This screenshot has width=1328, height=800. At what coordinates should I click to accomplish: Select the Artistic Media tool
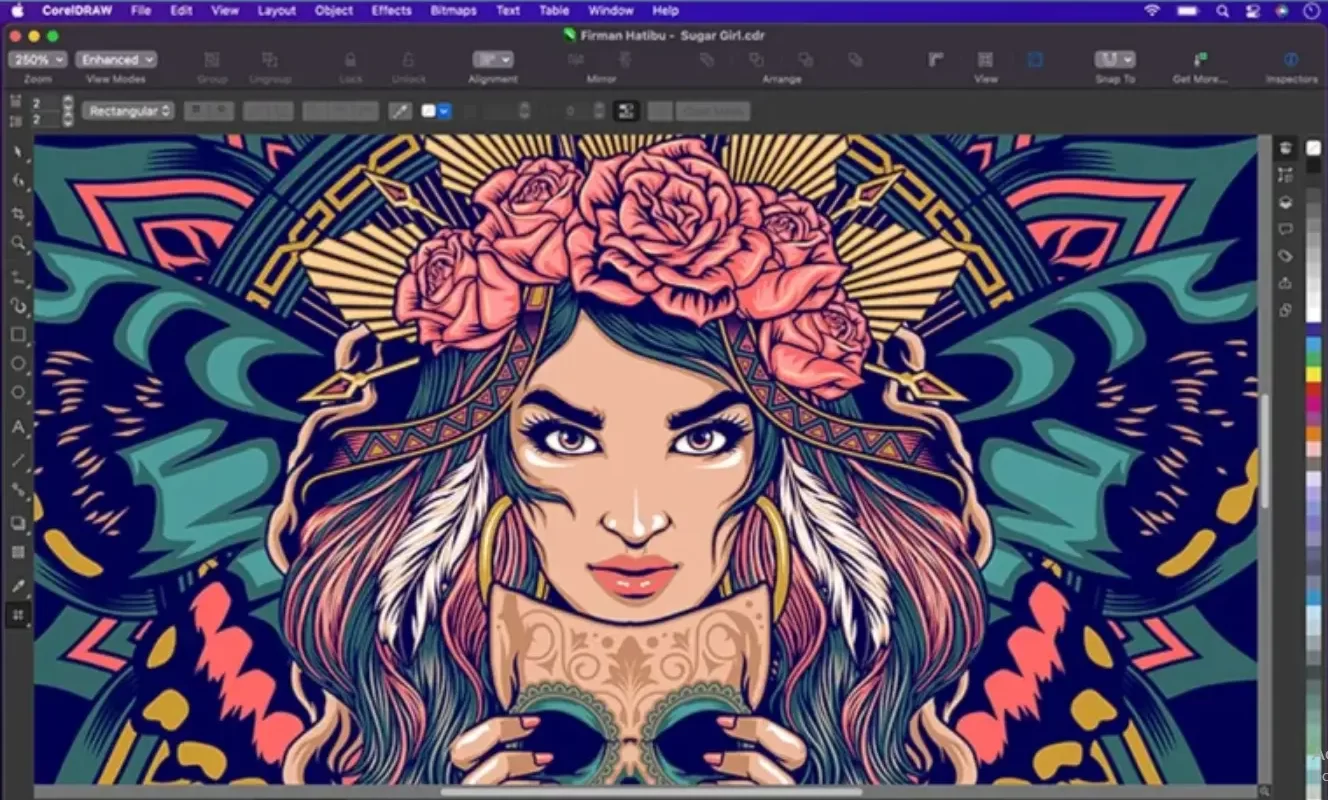point(18,305)
